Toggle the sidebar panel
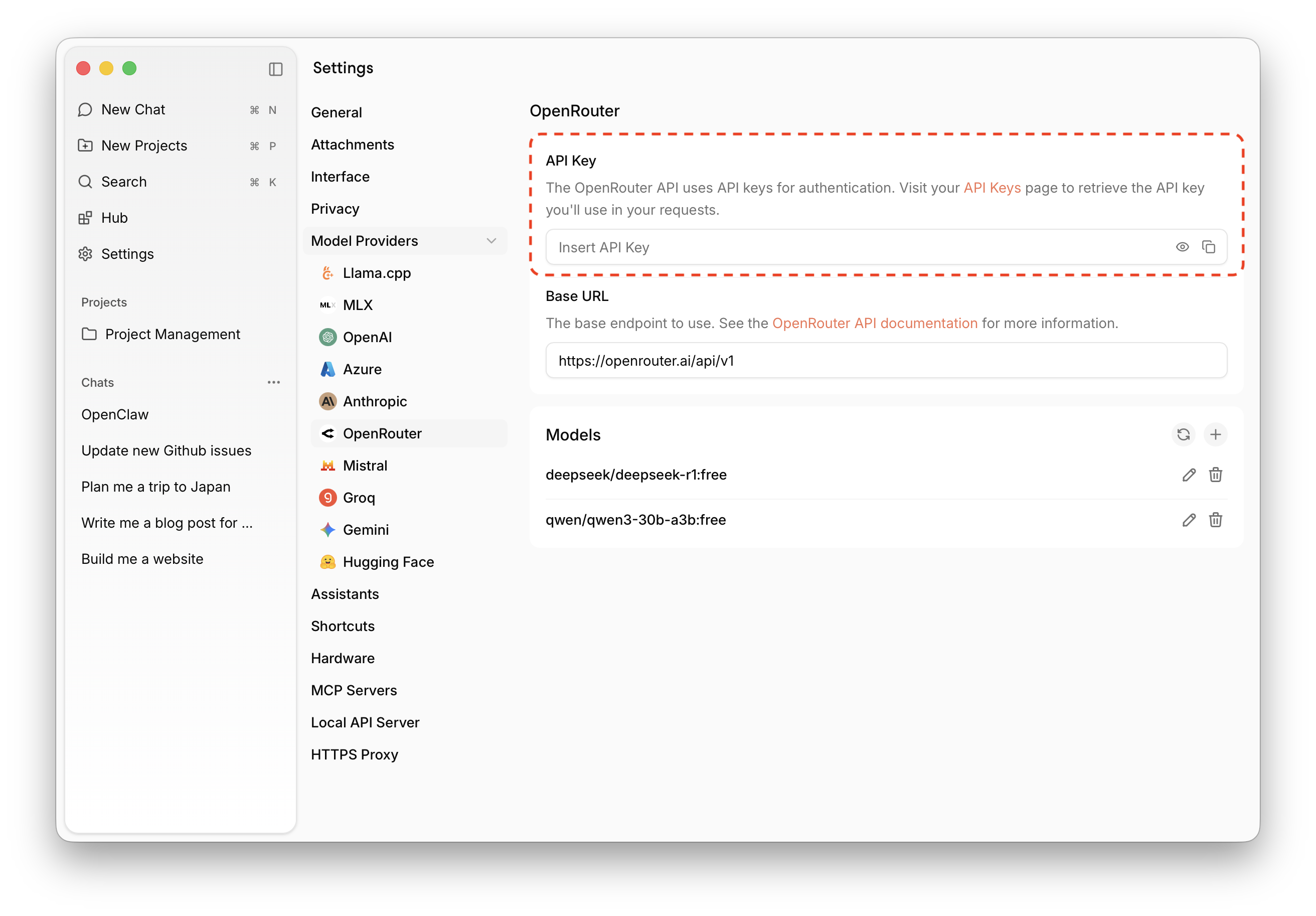The height and width of the screenshot is (916, 1316). [277, 69]
